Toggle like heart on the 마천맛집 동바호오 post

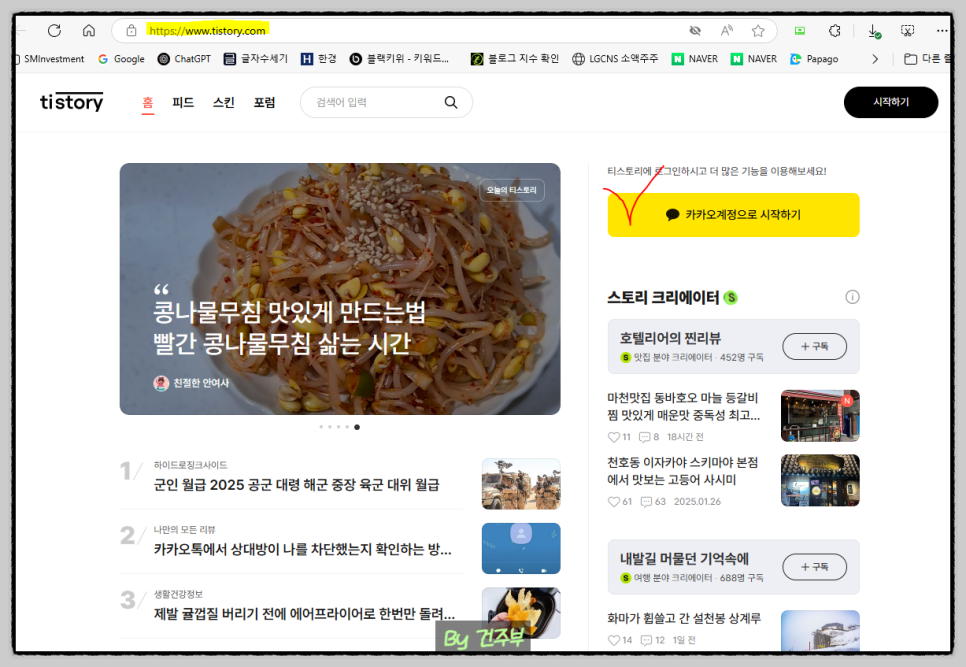(x=614, y=436)
